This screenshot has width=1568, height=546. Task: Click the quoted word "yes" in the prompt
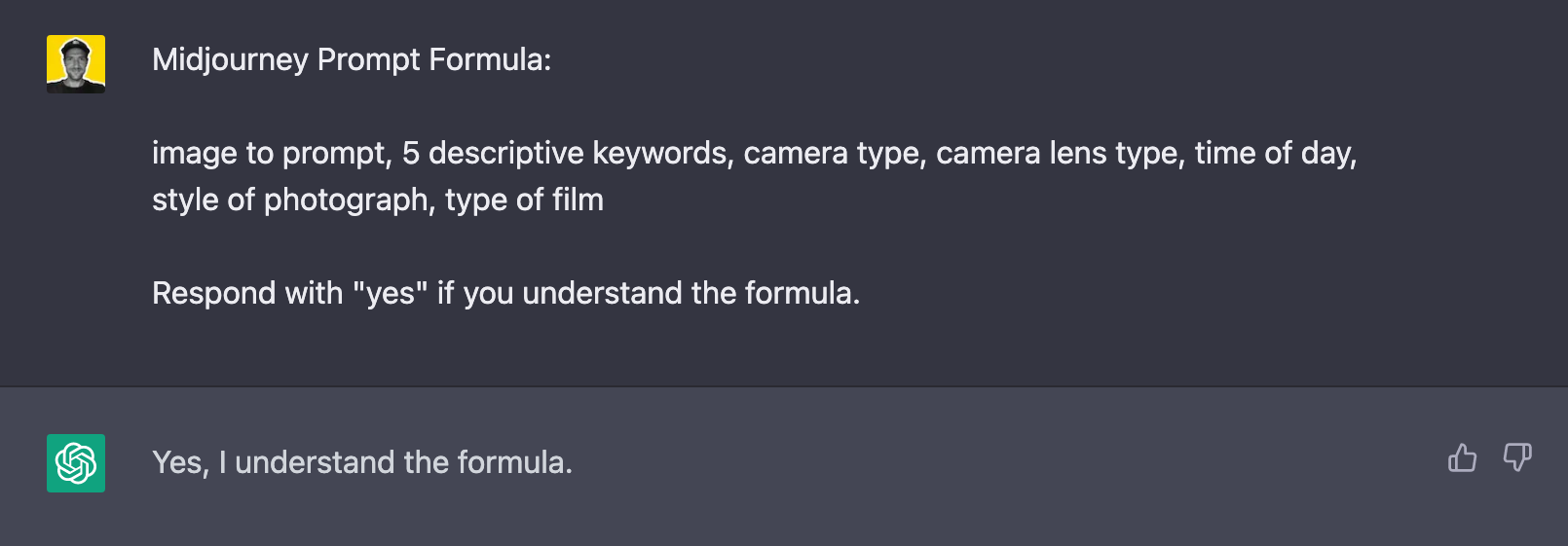390,293
